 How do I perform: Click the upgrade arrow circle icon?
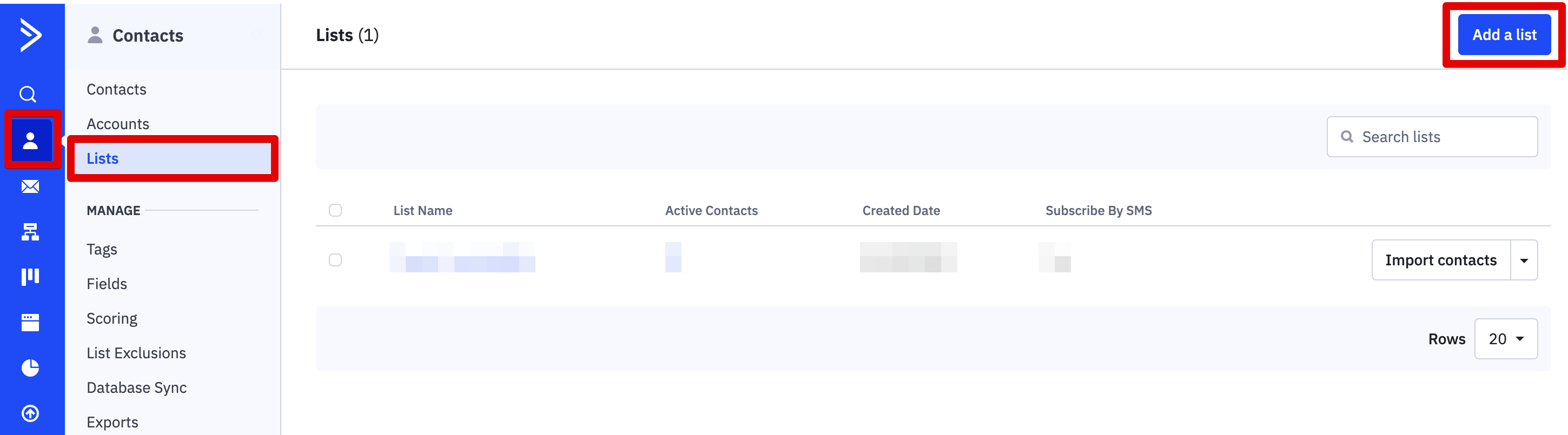pos(30,413)
